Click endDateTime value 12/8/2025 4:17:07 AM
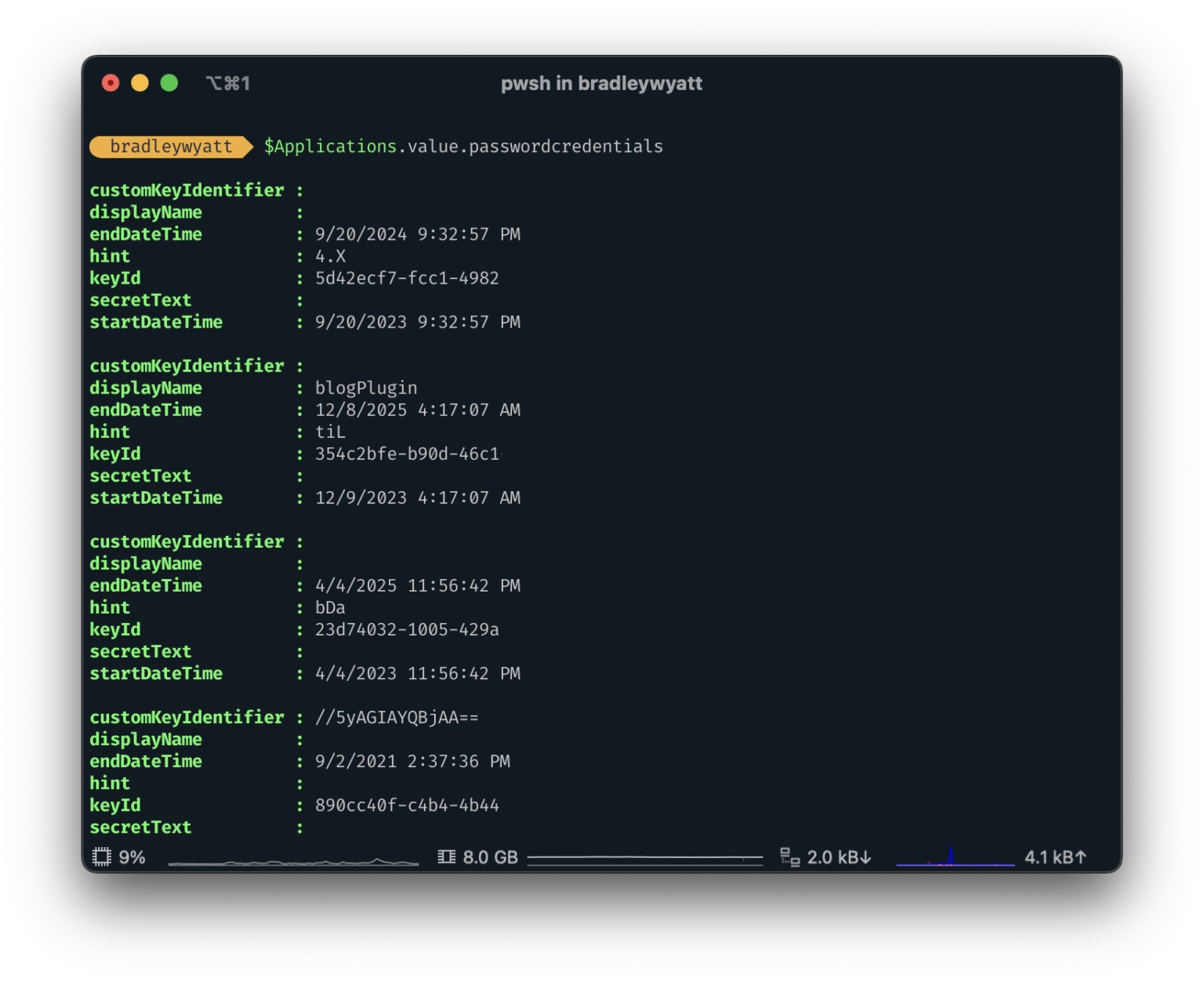The image size is (1204, 981). (x=418, y=410)
